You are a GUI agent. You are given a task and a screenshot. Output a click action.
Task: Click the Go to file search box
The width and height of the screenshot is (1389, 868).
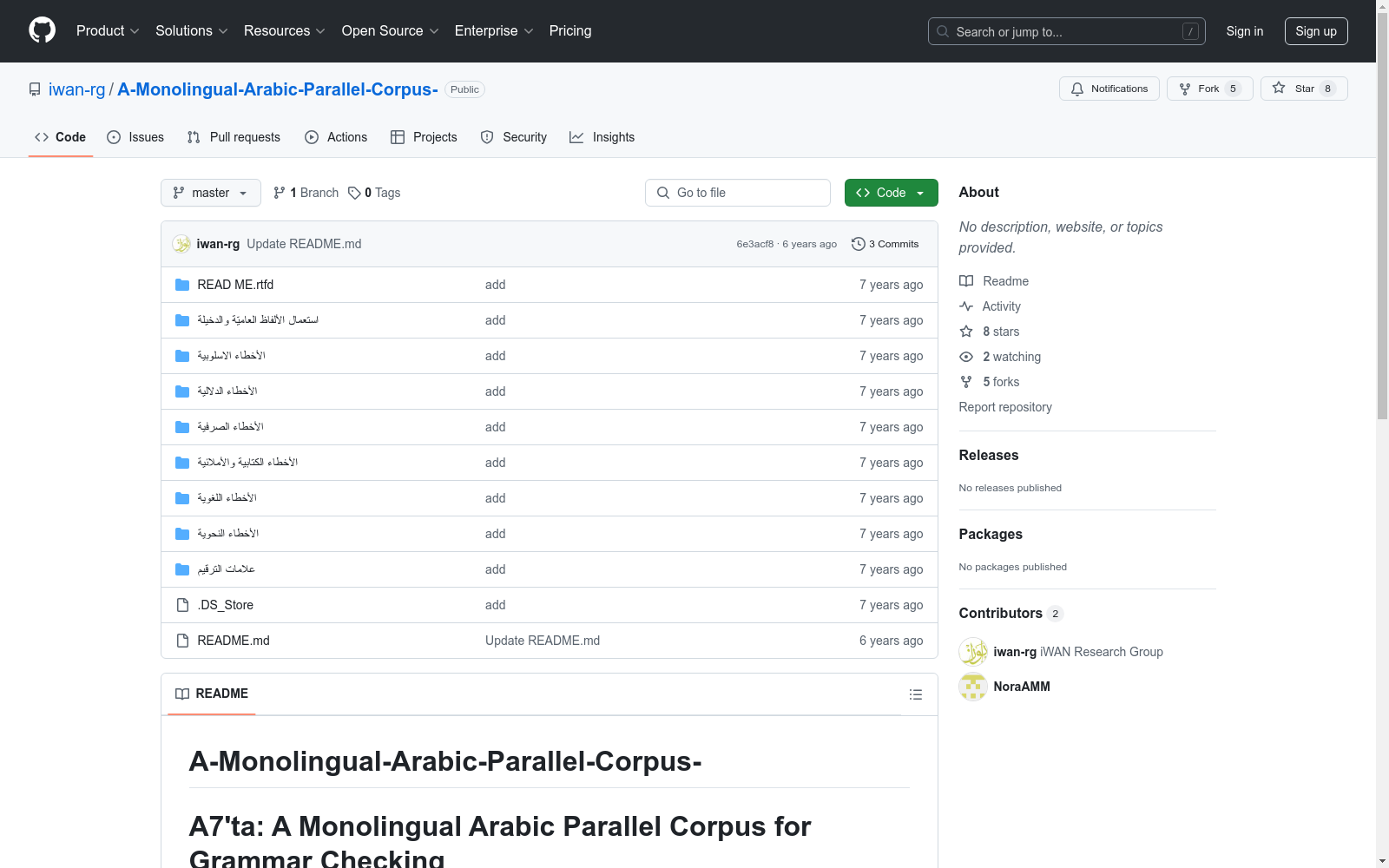pos(738,193)
